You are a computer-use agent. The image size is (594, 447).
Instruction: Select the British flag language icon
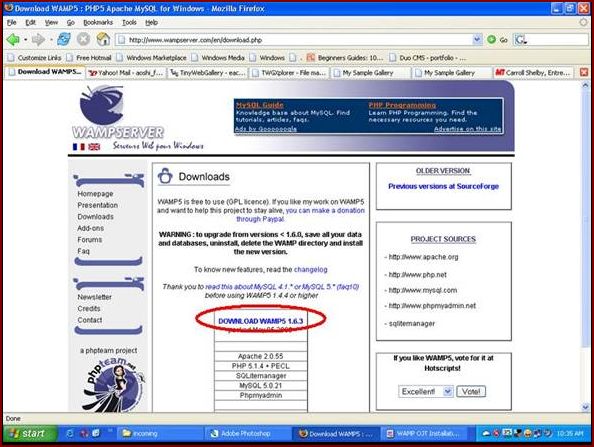(x=94, y=147)
